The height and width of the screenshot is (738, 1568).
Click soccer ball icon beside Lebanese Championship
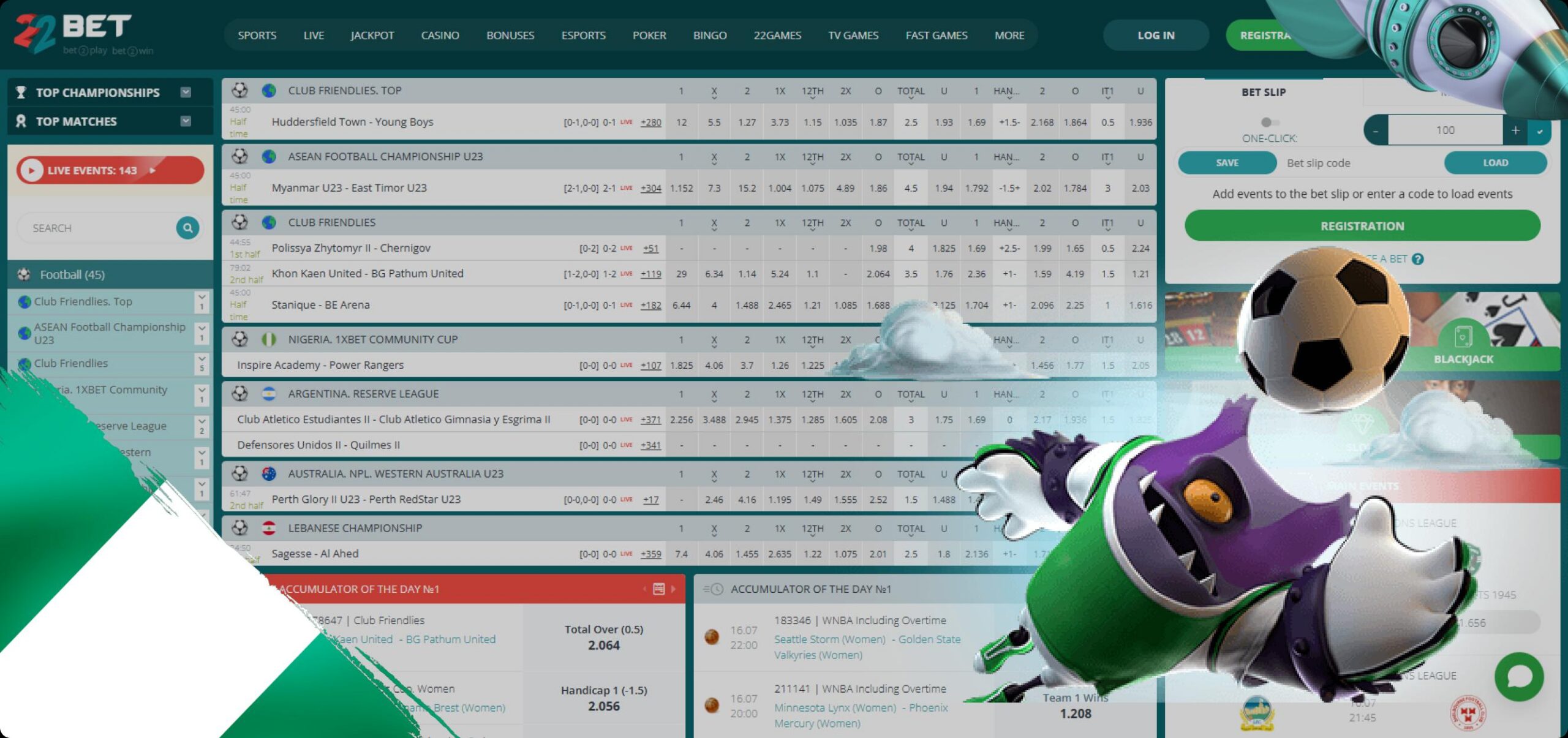click(x=239, y=527)
